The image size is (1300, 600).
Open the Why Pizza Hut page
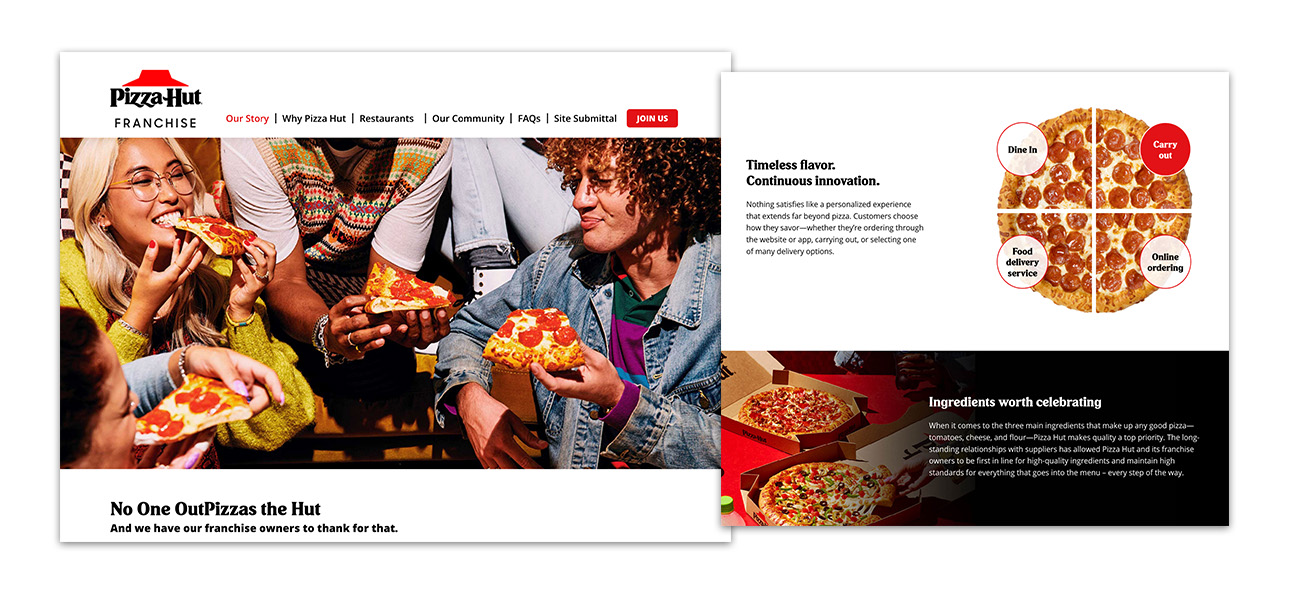[314, 118]
